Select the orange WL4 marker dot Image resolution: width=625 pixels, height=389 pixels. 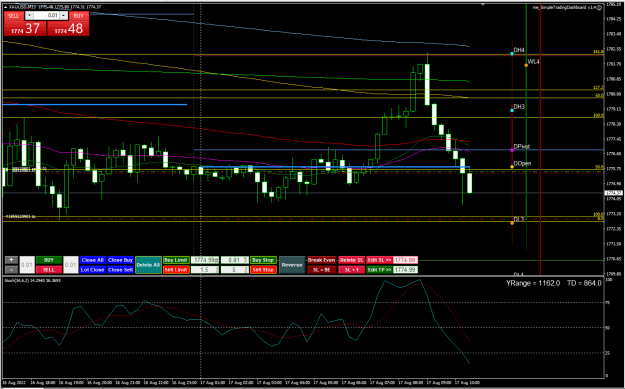tap(526, 65)
